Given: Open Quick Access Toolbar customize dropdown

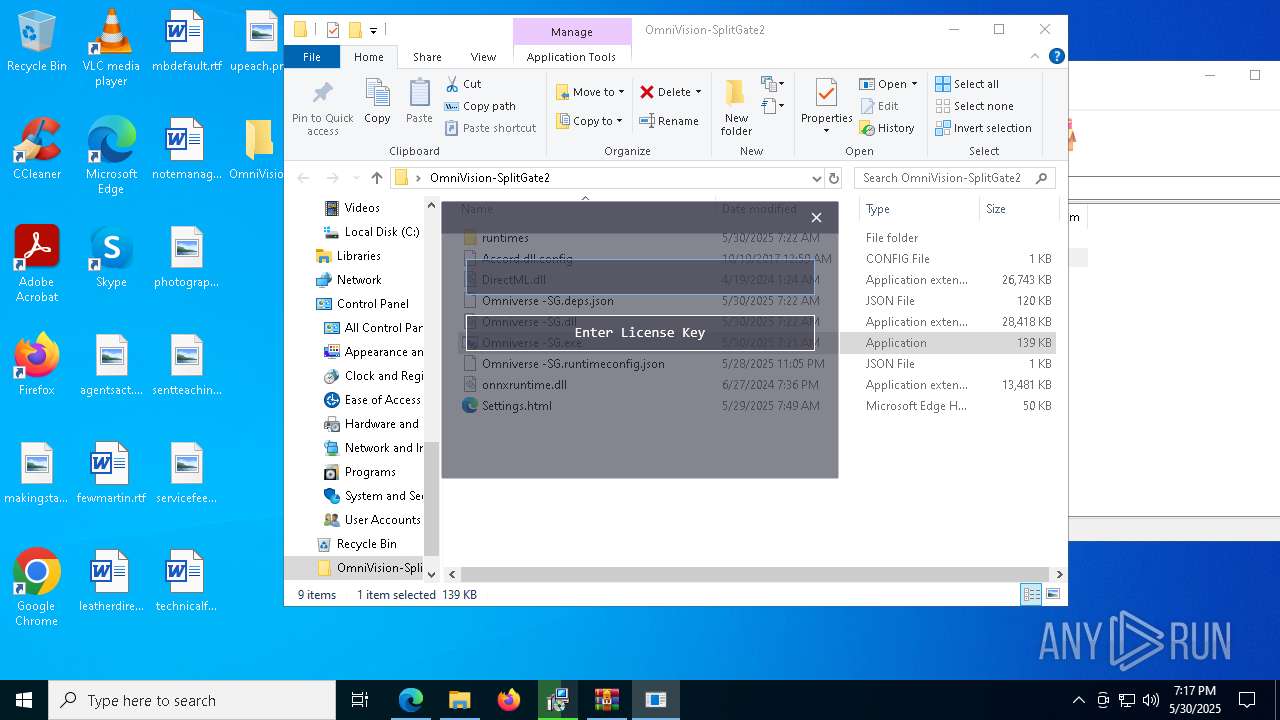Looking at the screenshot, I should point(373,31).
